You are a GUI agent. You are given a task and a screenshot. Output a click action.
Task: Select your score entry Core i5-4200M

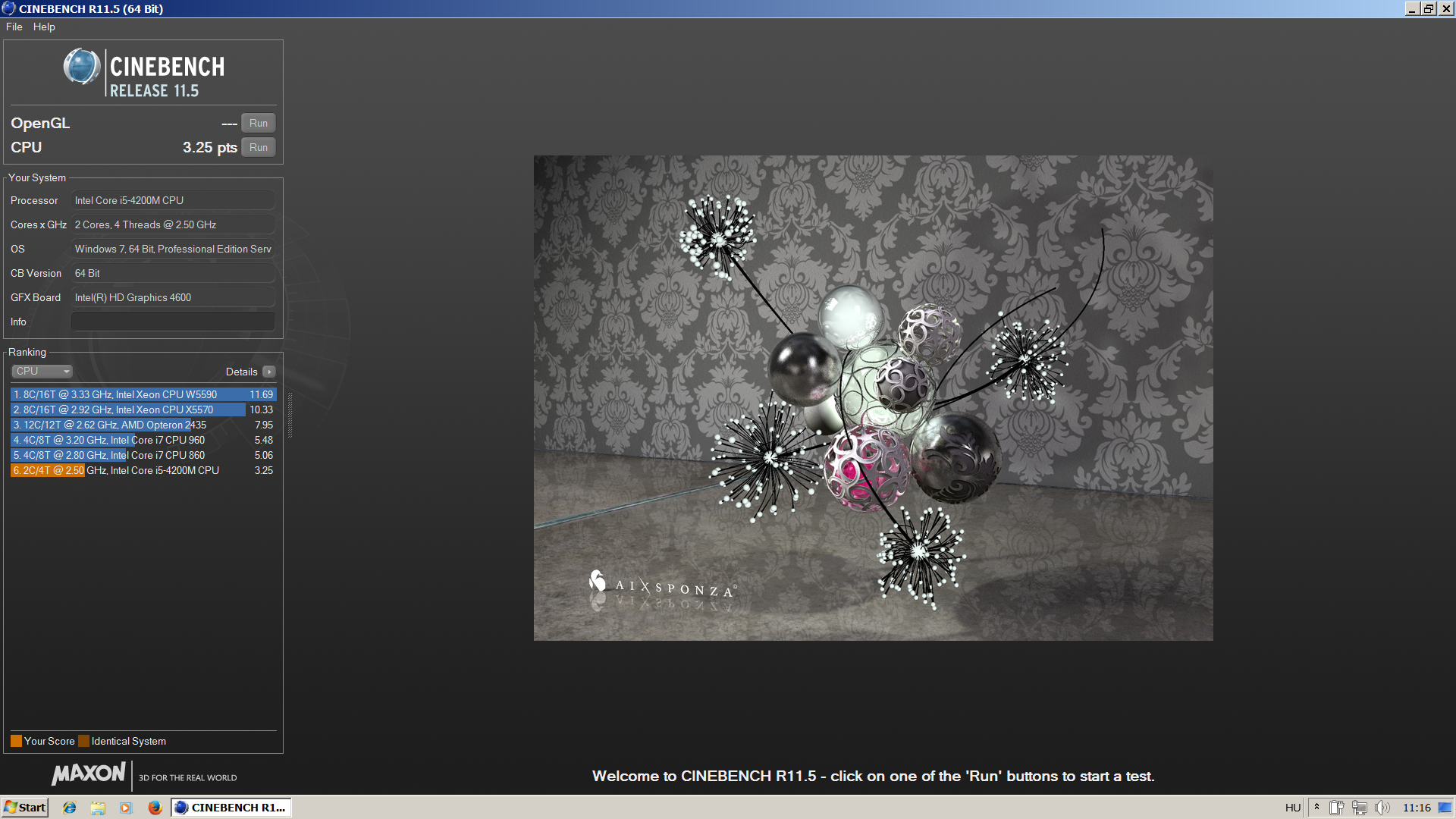143,470
